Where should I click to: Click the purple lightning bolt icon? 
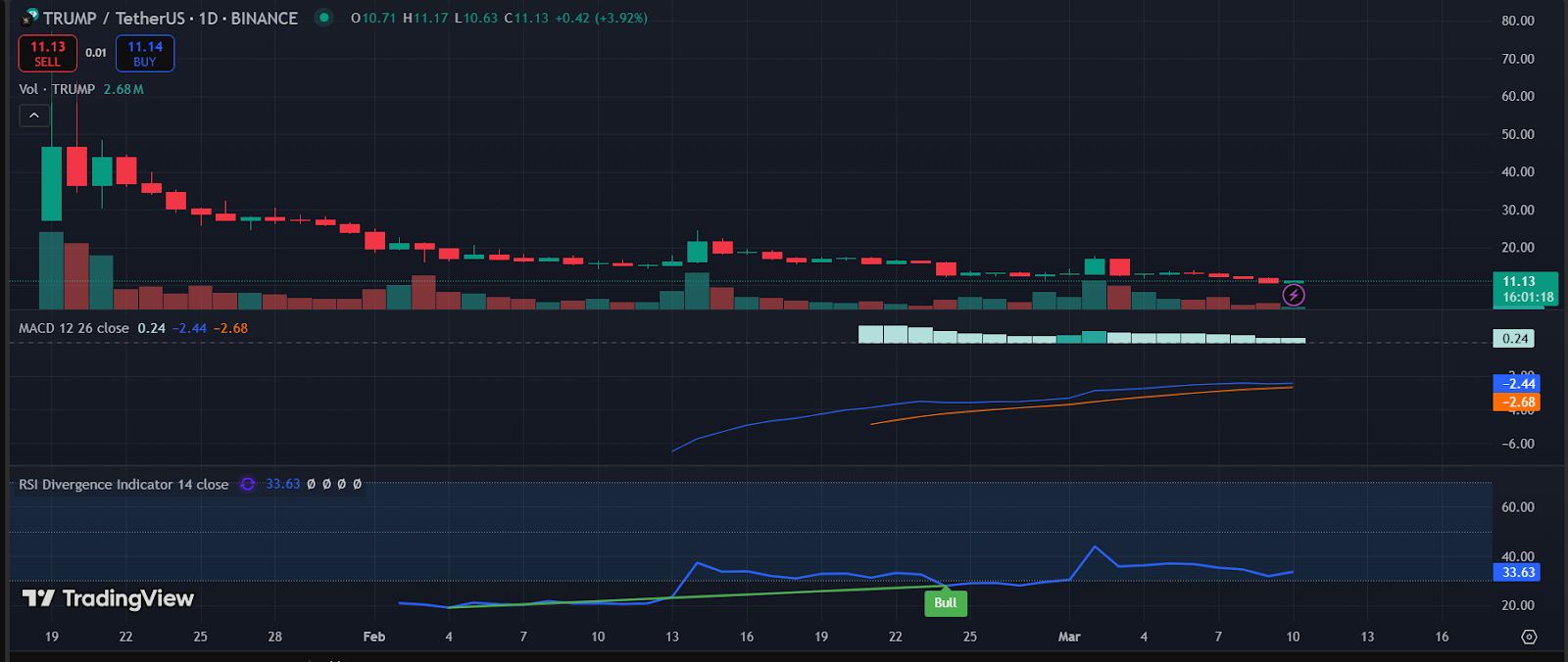(1294, 295)
